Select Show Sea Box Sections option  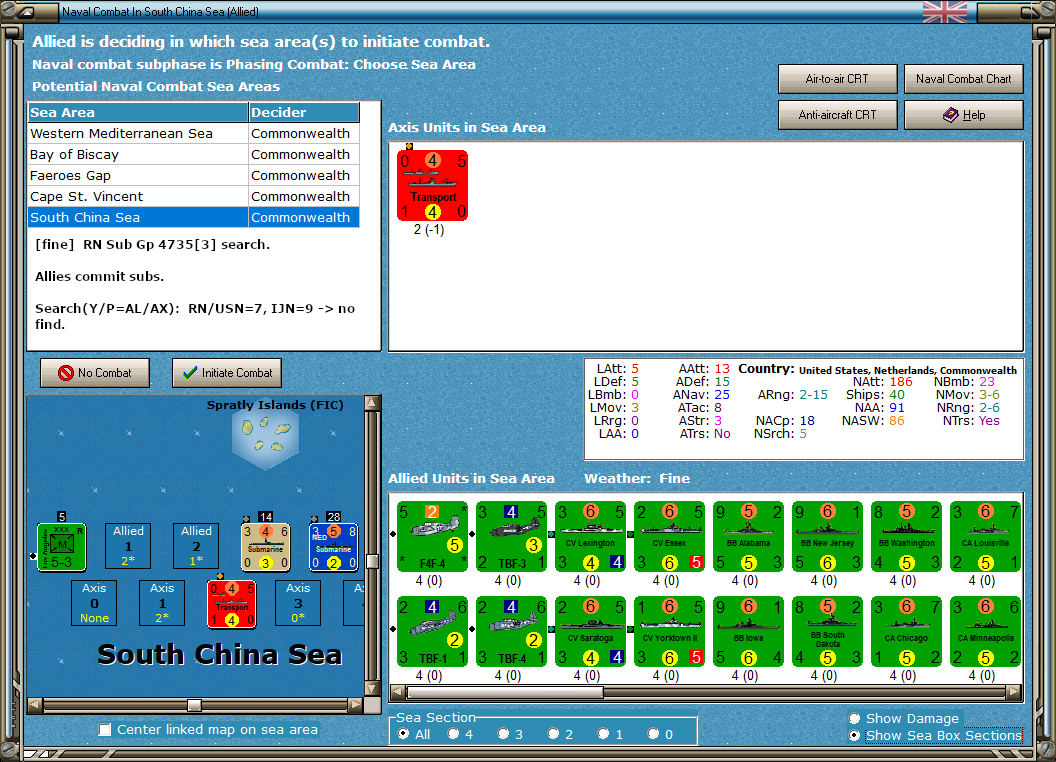pyautogui.click(x=855, y=736)
